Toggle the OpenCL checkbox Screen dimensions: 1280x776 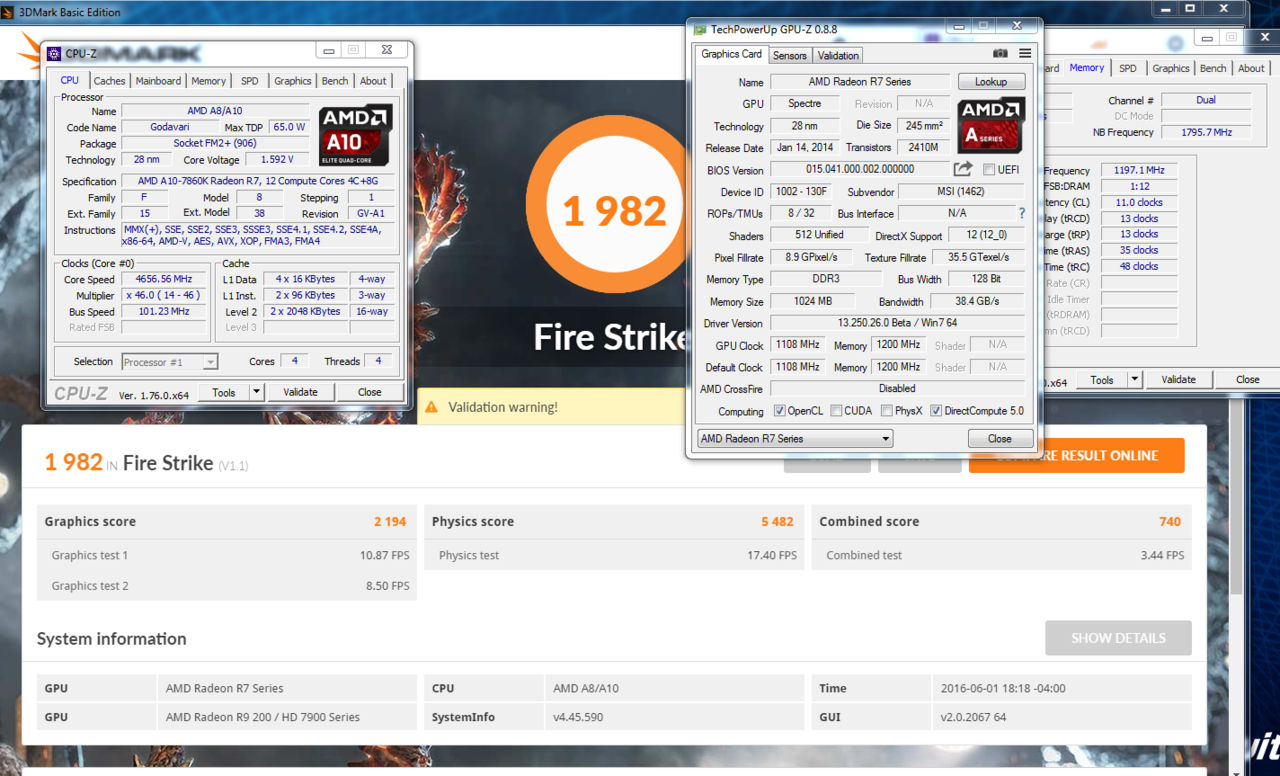click(779, 411)
